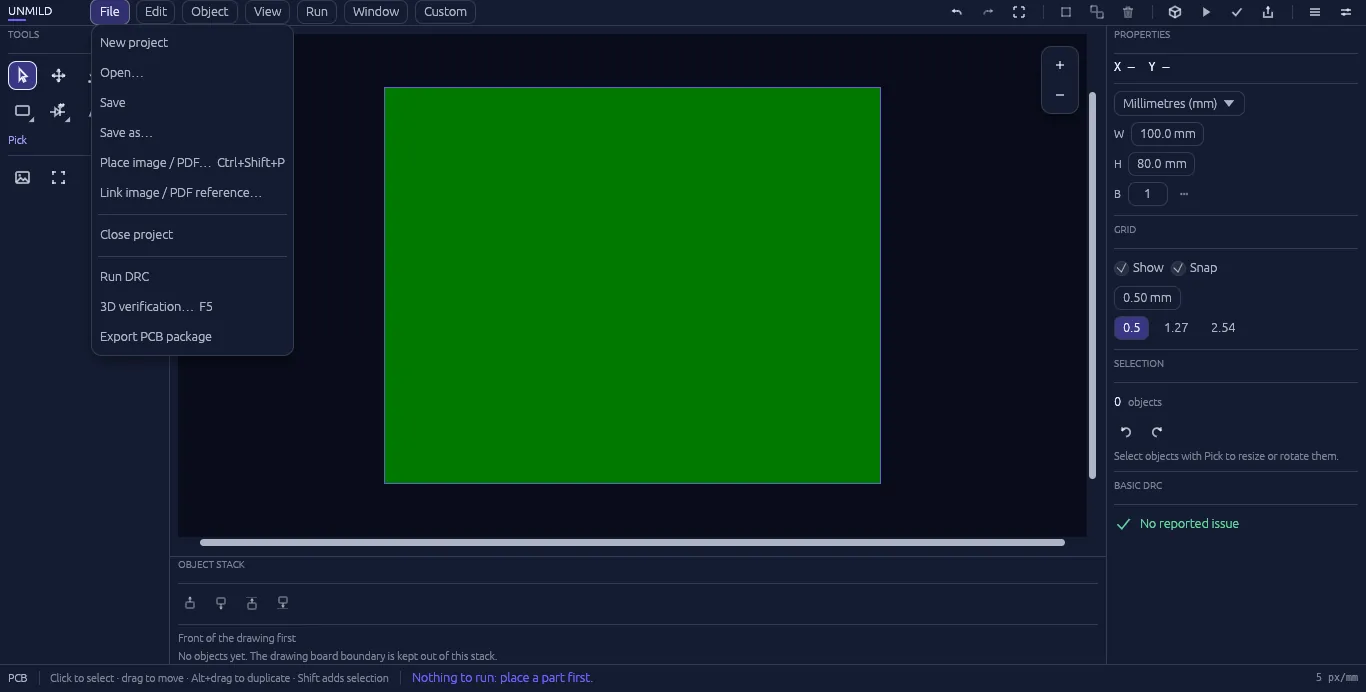Click the PCB mode label in status bar
The image size is (1366, 692).
(x=18, y=678)
